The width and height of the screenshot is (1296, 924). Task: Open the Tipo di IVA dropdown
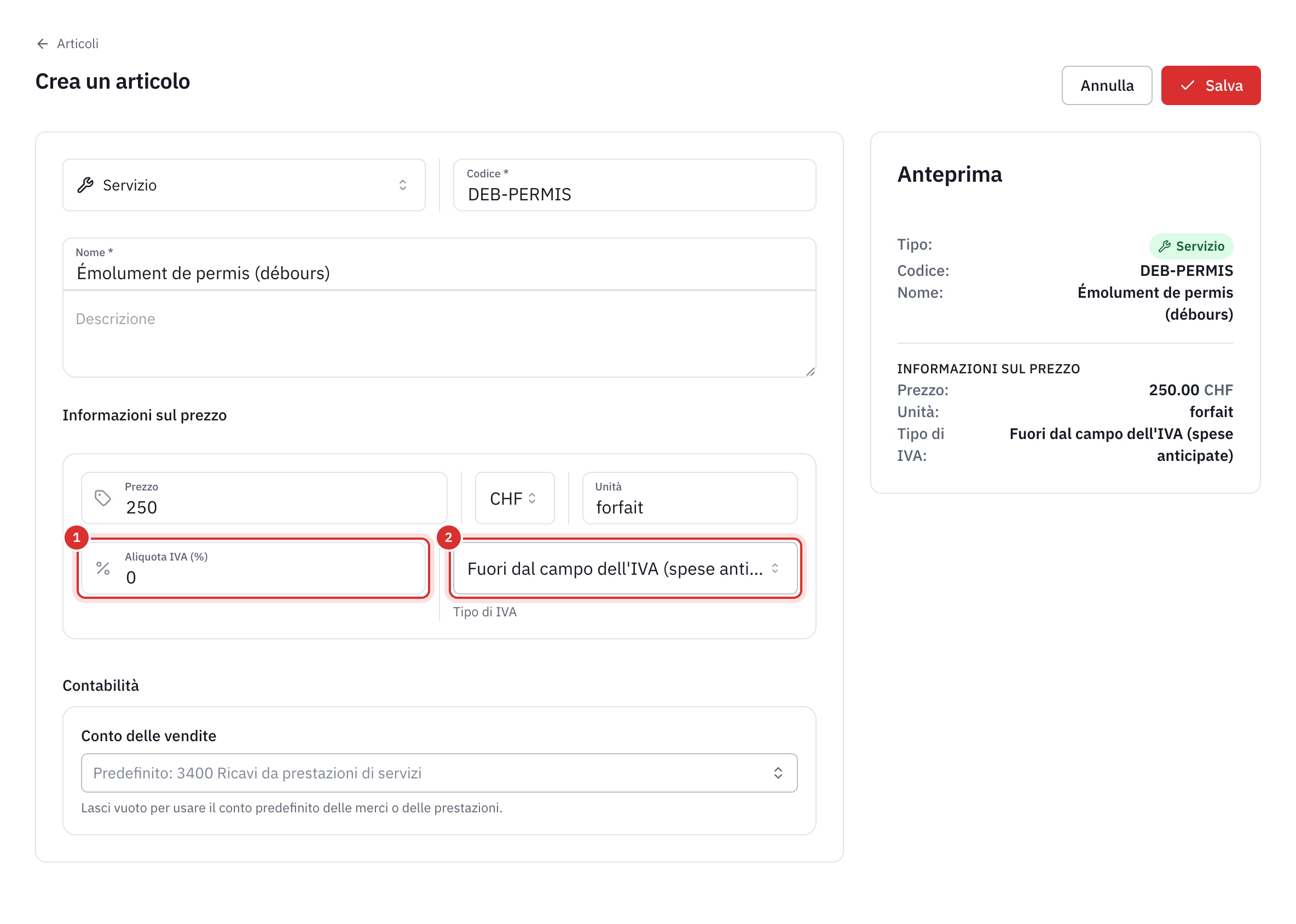(625, 568)
